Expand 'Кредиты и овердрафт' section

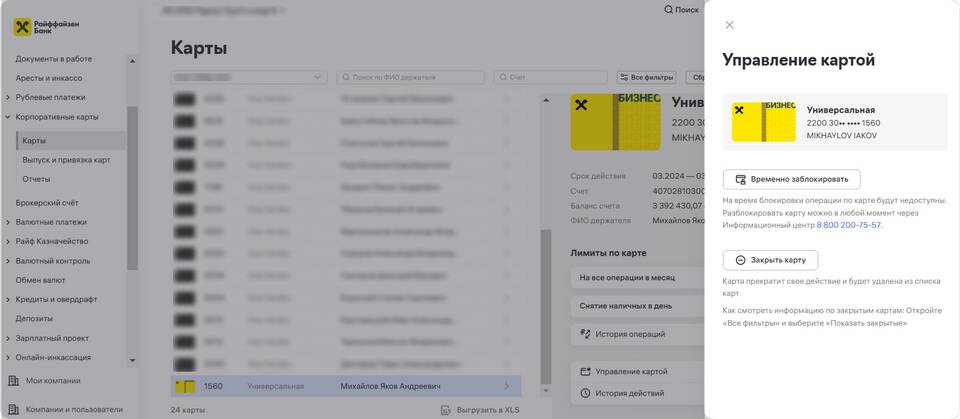click(8, 299)
